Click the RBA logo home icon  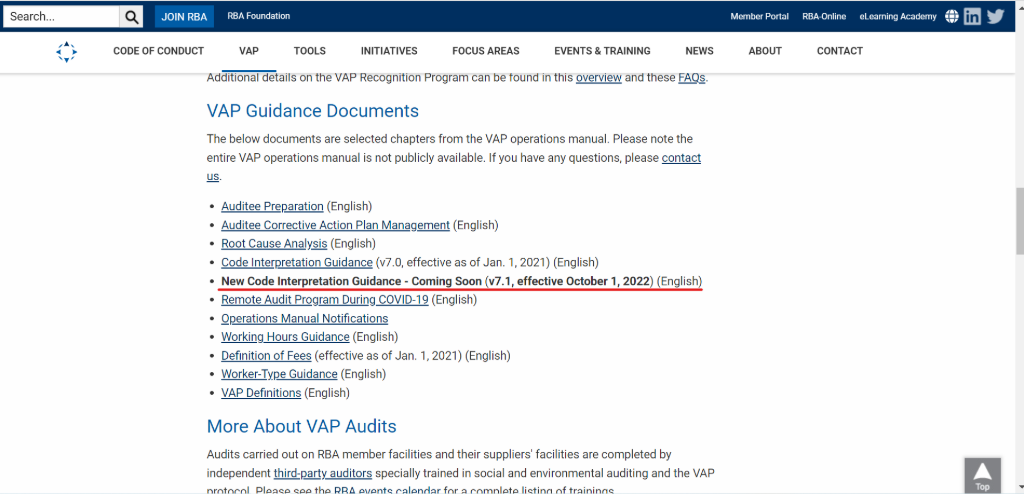tap(66, 51)
